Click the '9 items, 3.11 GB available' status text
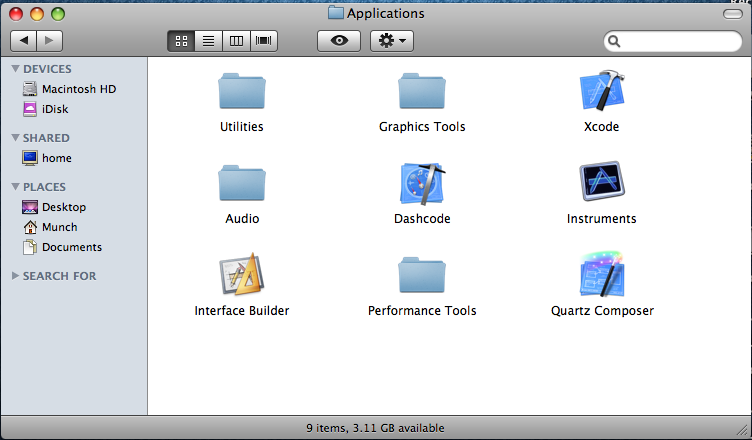This screenshot has width=752, height=440. pos(376,428)
